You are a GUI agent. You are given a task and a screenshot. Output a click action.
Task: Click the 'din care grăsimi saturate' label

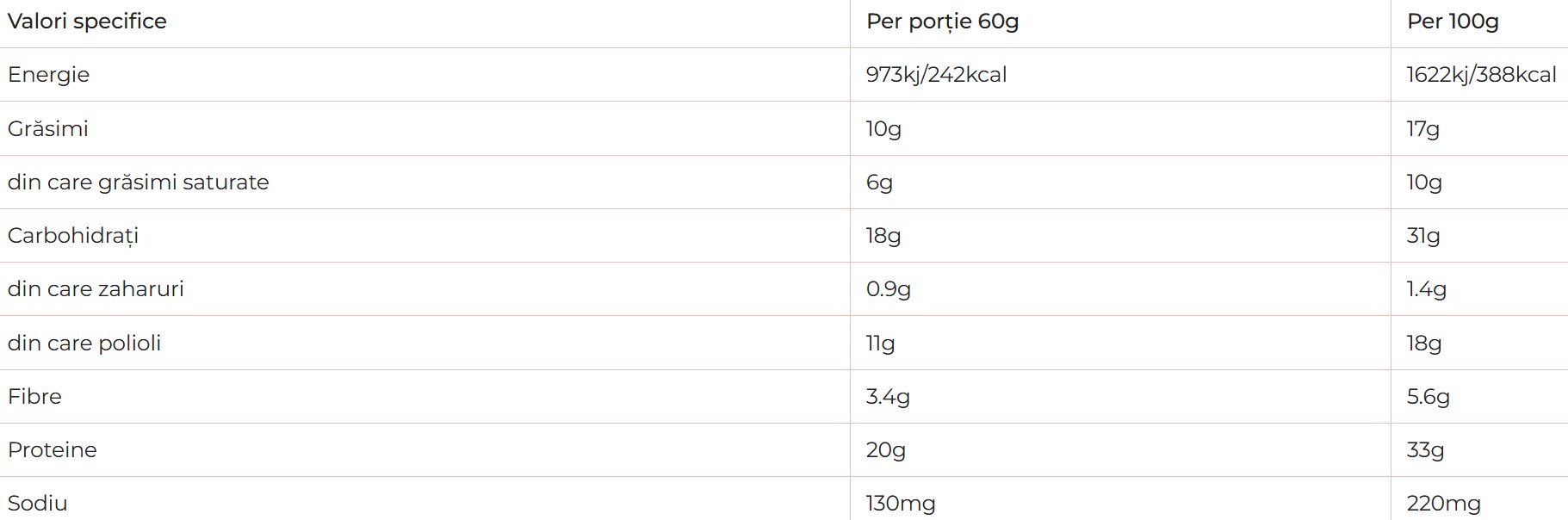[138, 182]
